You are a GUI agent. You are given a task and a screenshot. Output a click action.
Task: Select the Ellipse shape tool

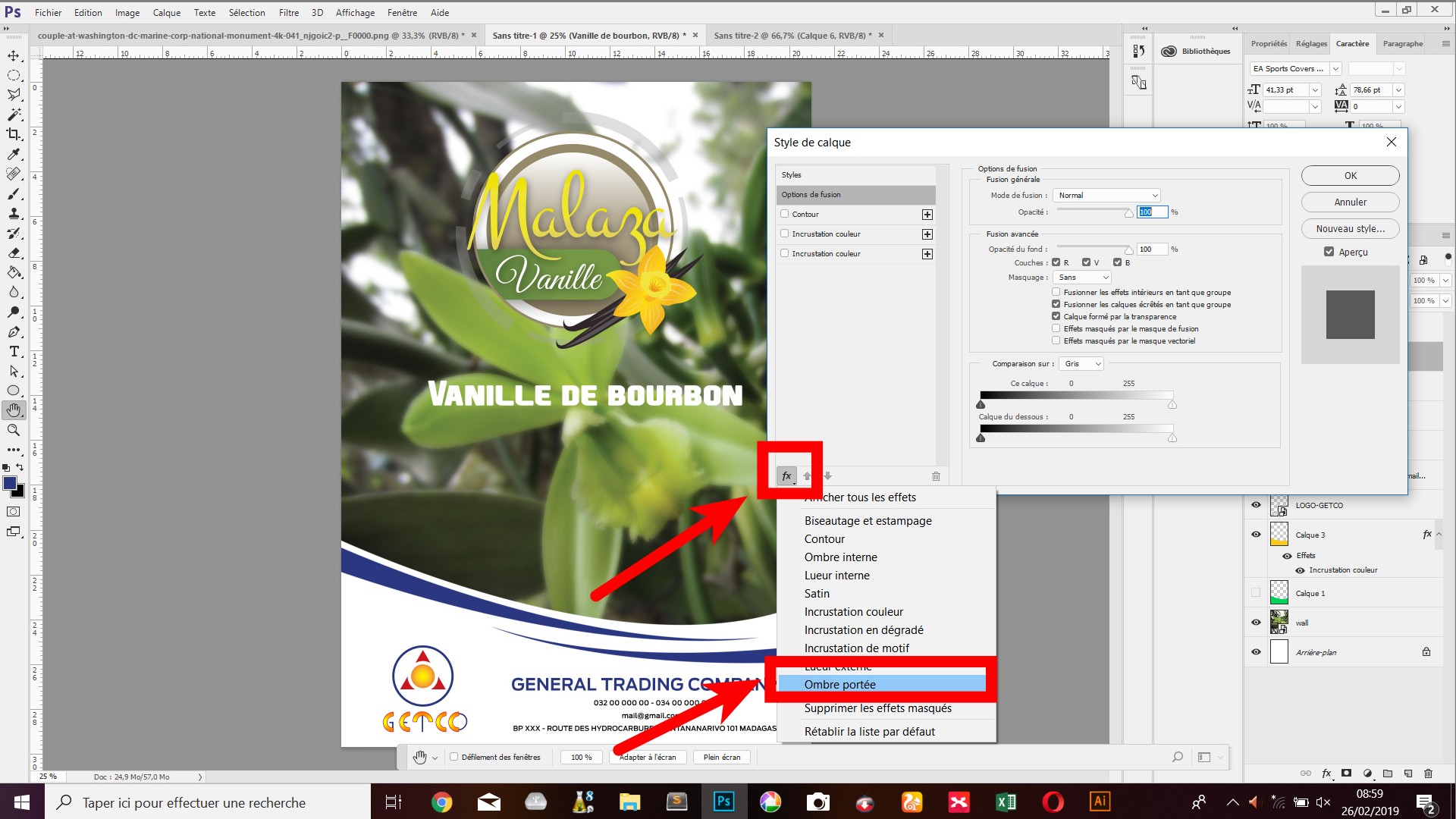[14, 391]
